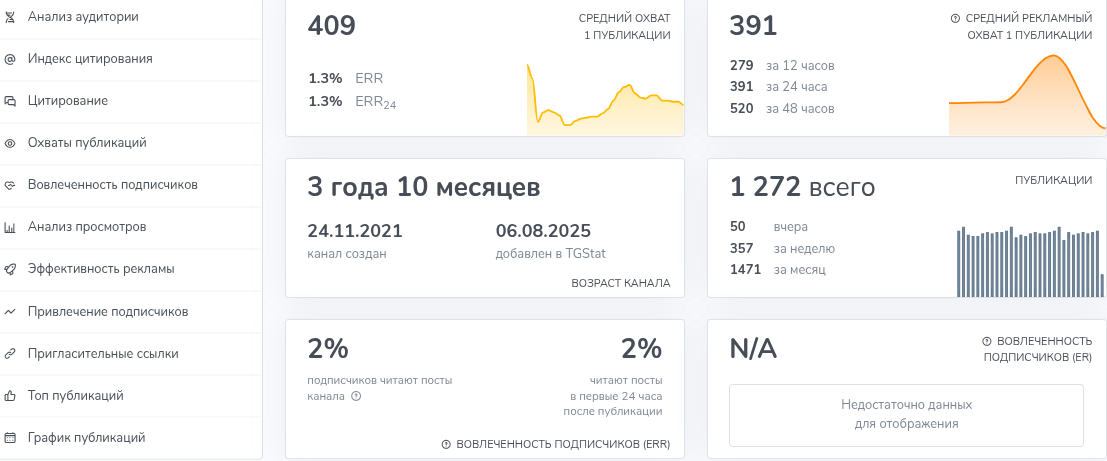Image resolution: width=1107 pixels, height=461 pixels.
Task: Click the 06.08.2025 added to TGStat date
Action: (544, 231)
